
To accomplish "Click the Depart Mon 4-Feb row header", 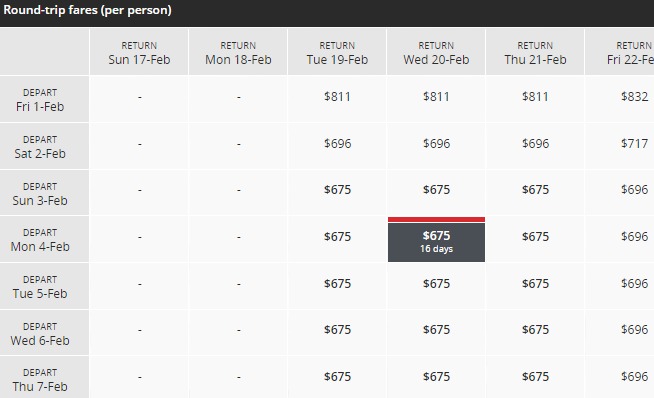I will [x=40, y=239].
